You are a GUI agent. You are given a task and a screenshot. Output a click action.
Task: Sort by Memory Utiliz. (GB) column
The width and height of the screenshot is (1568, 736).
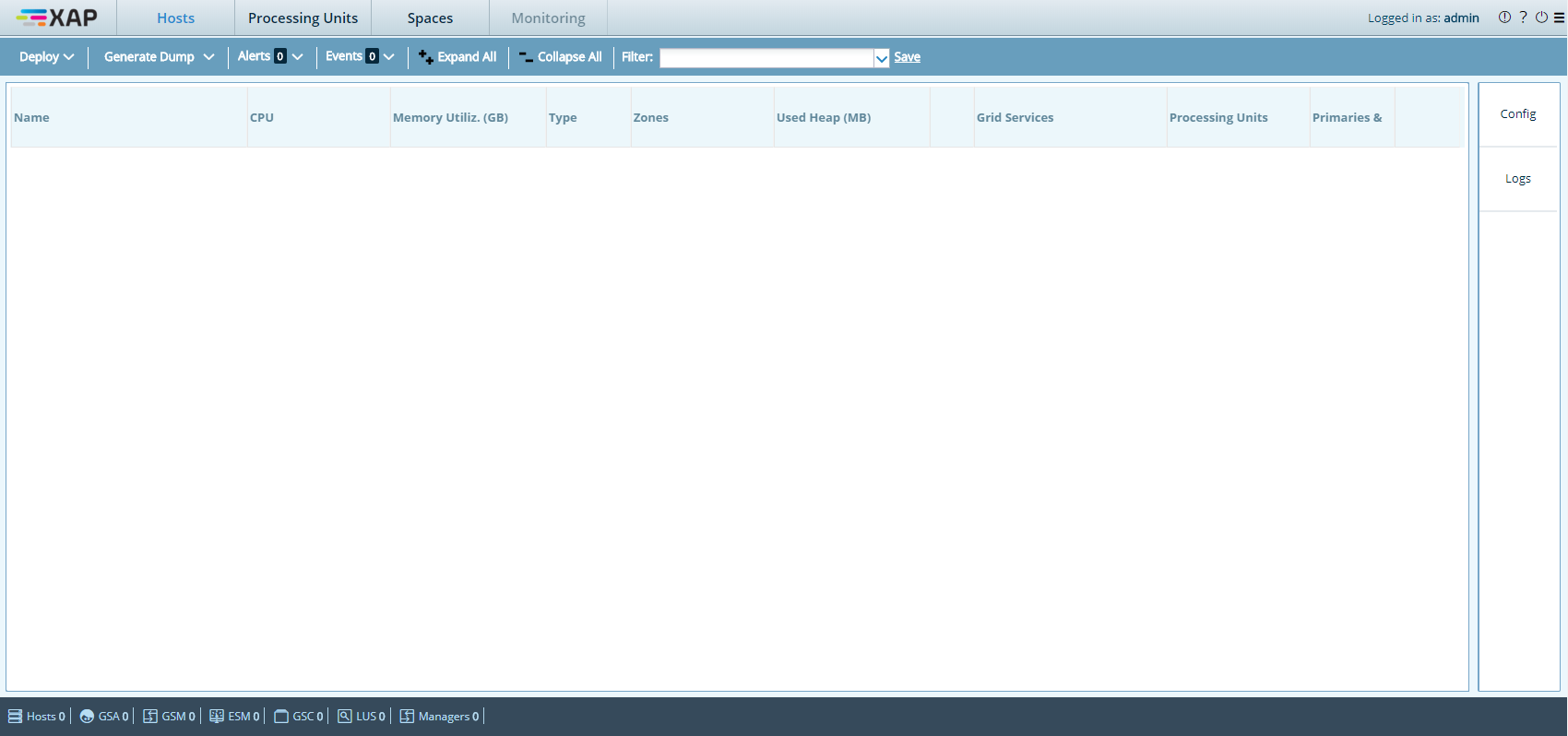469,117
